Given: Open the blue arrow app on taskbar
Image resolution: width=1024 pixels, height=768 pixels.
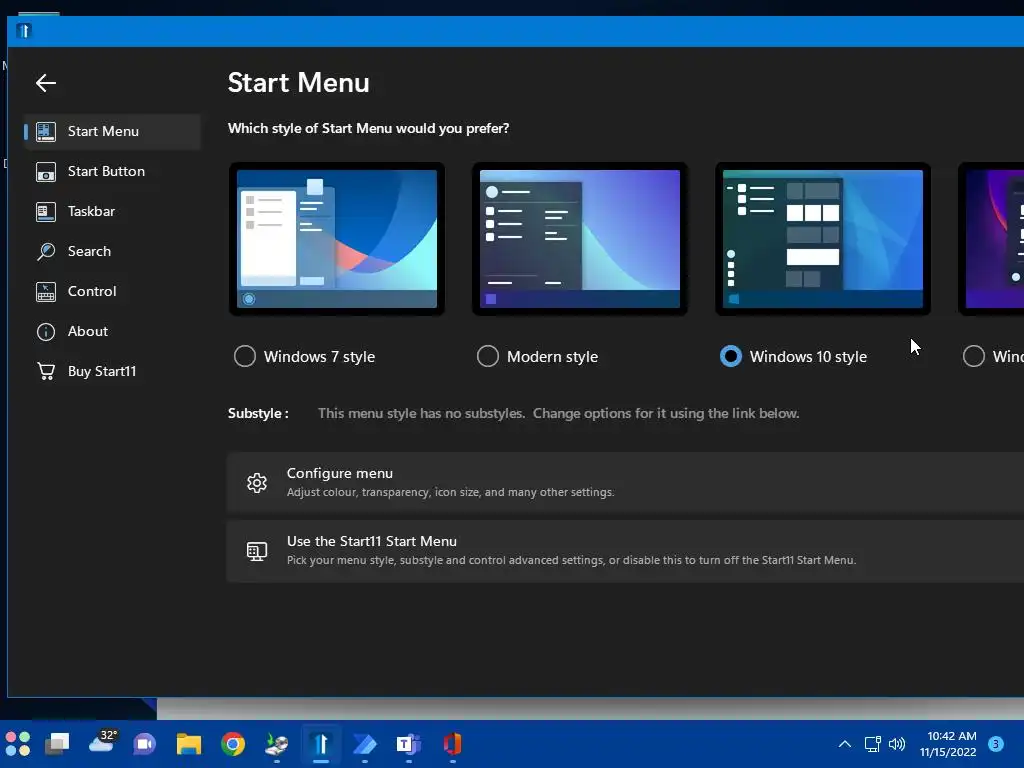Looking at the screenshot, I should coord(364,744).
